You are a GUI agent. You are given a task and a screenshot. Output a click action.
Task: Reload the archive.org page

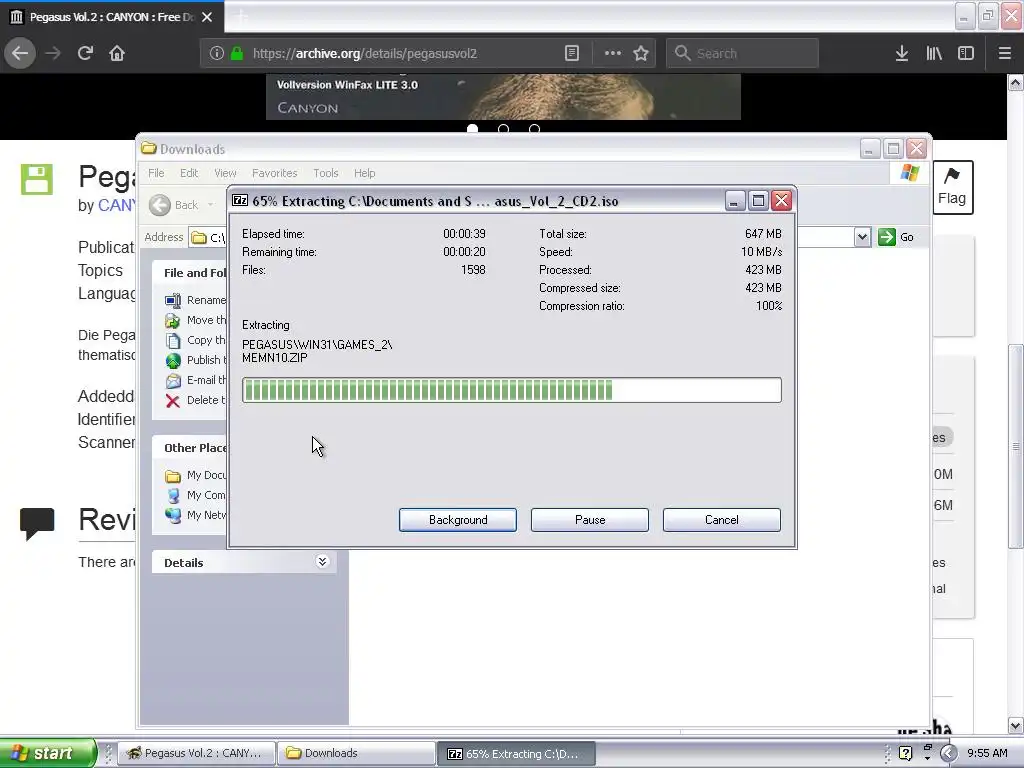pos(85,53)
